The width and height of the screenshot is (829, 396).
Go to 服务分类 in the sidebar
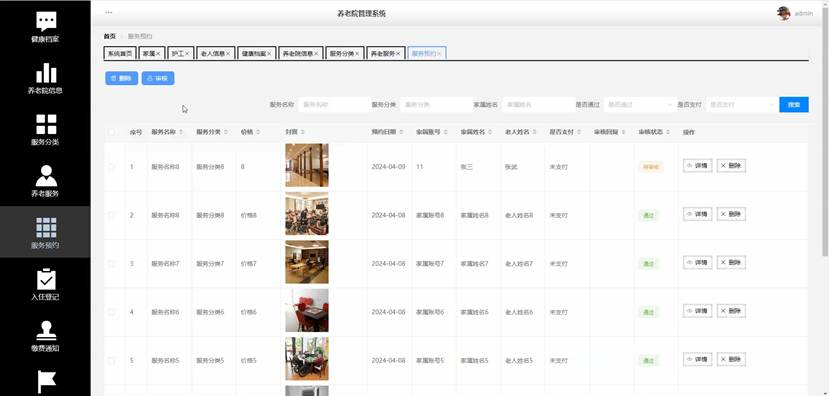tap(45, 129)
